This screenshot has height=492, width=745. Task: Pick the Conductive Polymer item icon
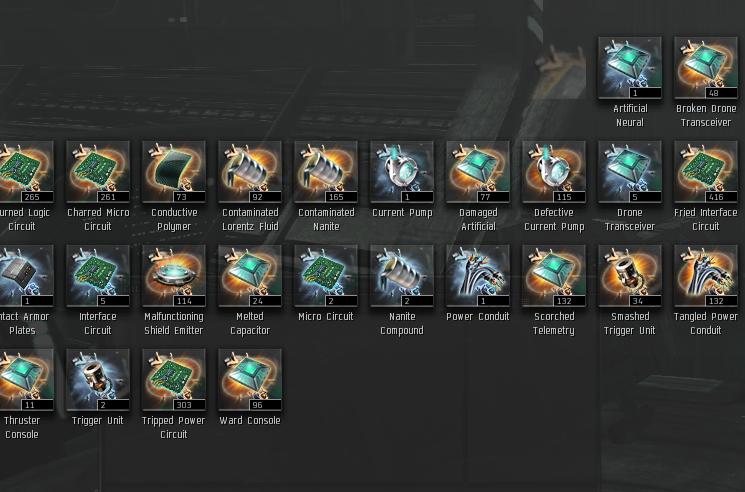coord(174,171)
